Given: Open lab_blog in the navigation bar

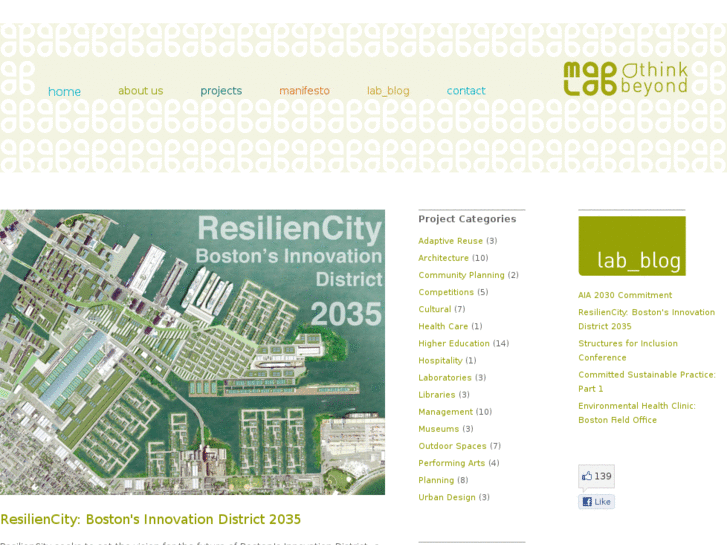Looking at the screenshot, I should (x=388, y=91).
